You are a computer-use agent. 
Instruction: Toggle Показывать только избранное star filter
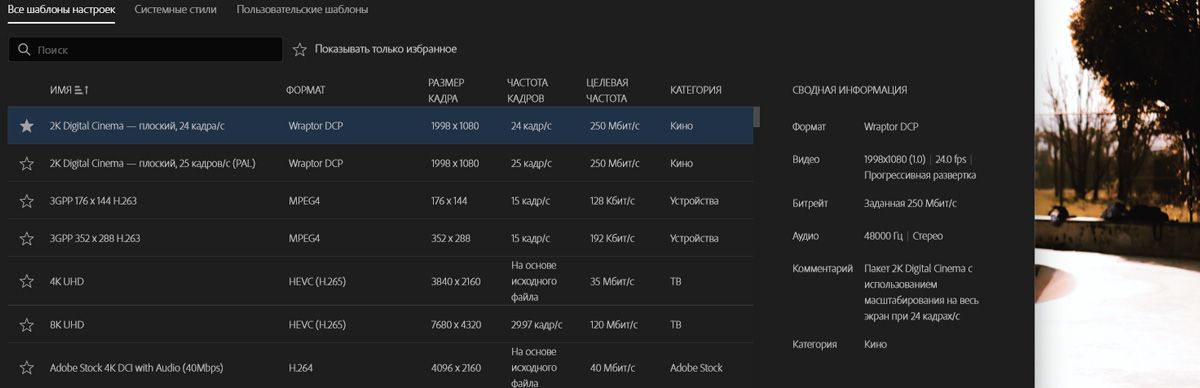[x=299, y=49]
